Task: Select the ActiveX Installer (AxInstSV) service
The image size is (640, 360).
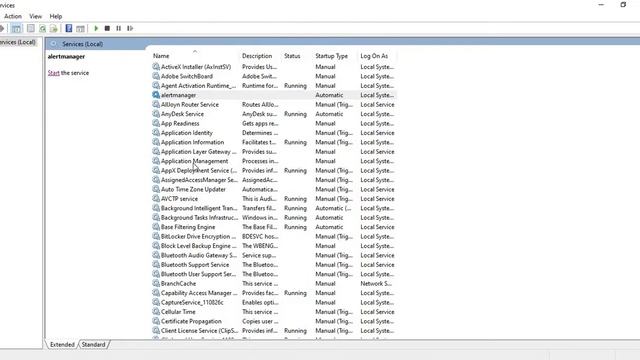Action: tap(273, 67)
